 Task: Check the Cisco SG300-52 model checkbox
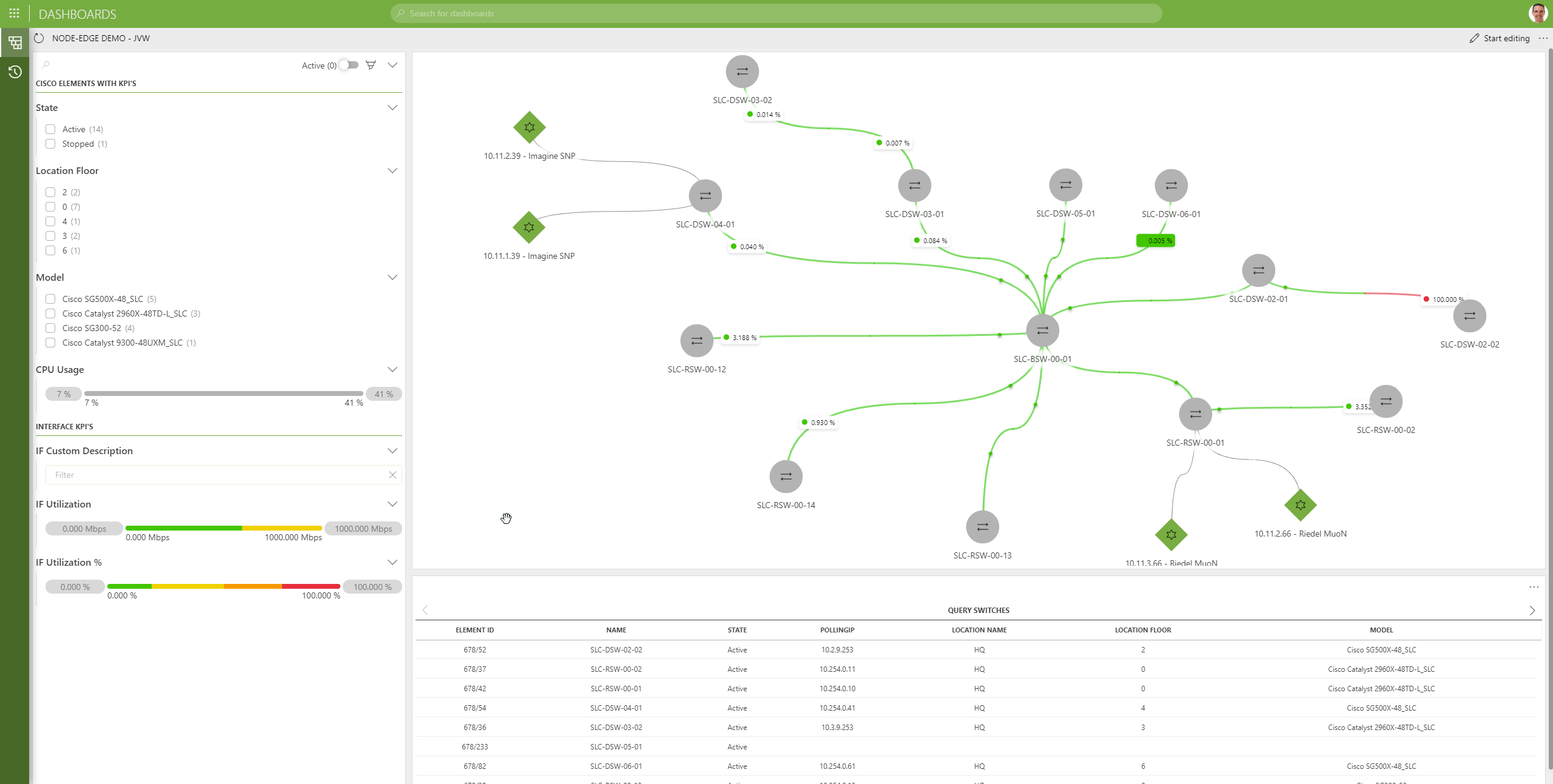tap(50, 328)
